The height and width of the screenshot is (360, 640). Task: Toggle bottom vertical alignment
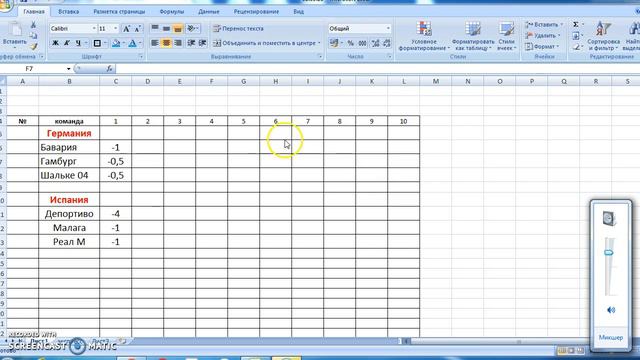click(178, 28)
